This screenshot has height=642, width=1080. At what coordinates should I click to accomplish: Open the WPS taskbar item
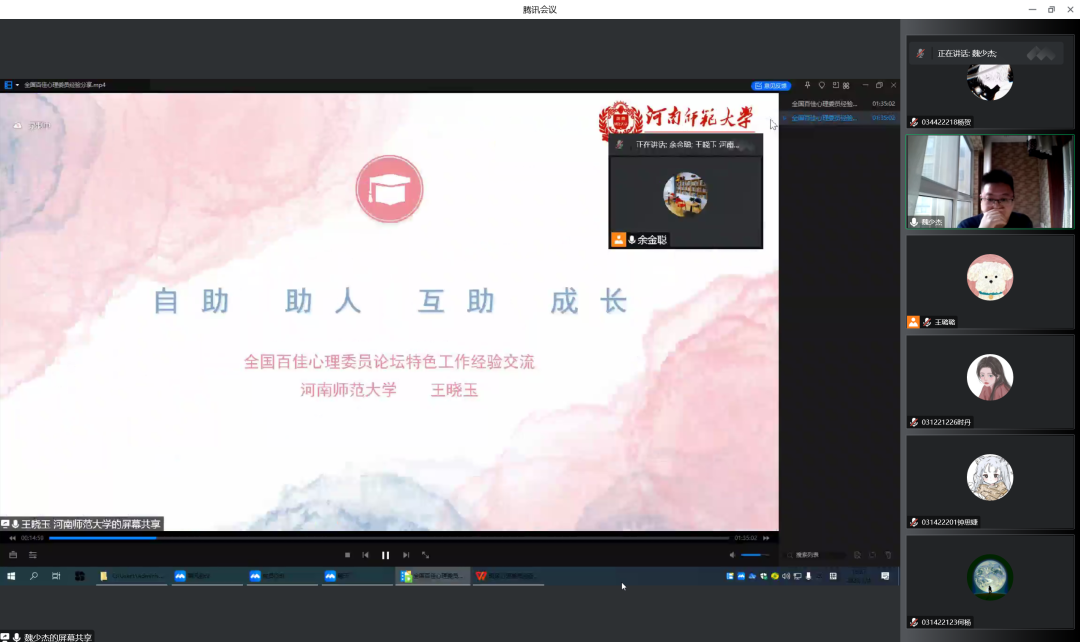point(508,577)
